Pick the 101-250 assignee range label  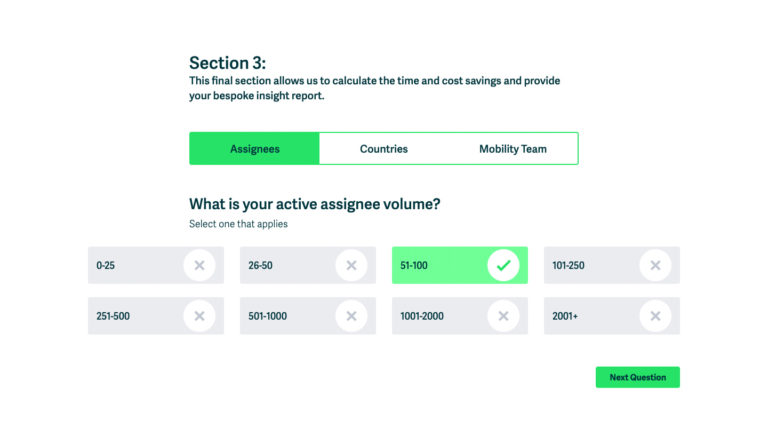point(568,265)
